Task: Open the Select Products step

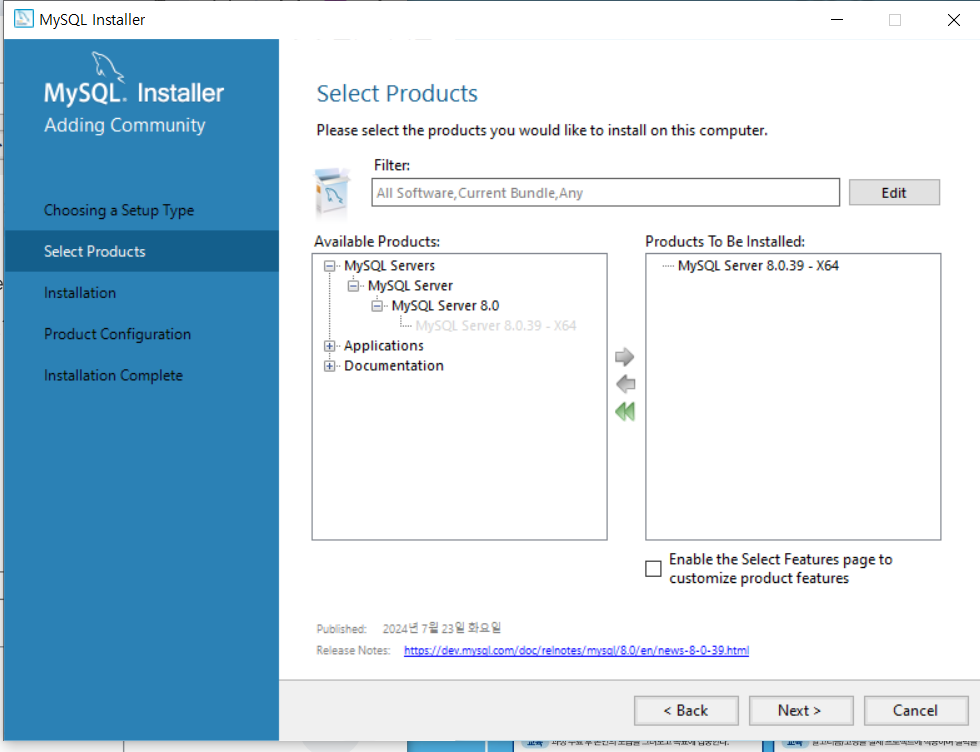Action: 141,251
